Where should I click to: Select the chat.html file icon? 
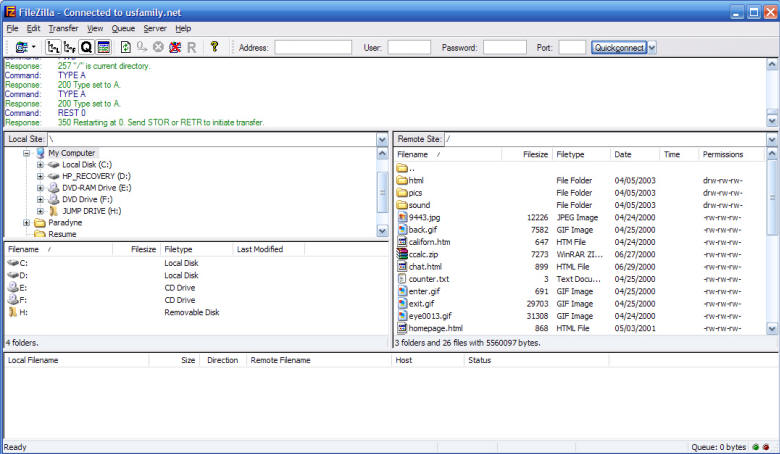click(402, 267)
